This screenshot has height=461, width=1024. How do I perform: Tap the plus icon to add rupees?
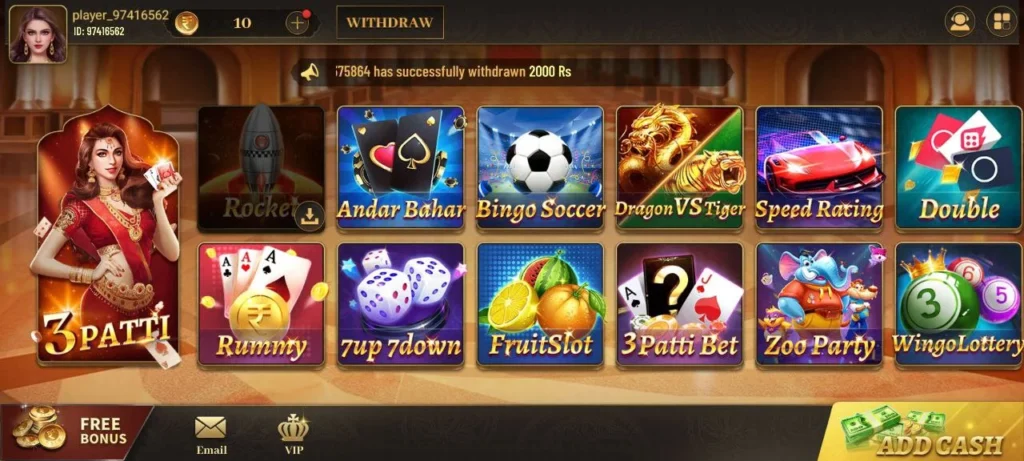click(297, 23)
